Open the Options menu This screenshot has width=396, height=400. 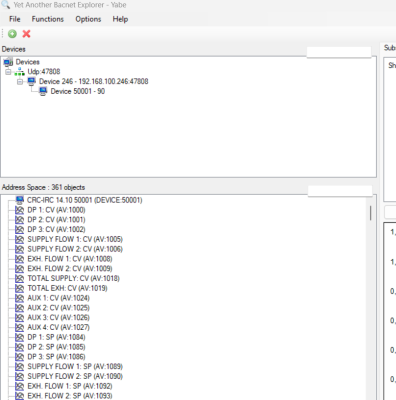pyautogui.click(x=88, y=19)
